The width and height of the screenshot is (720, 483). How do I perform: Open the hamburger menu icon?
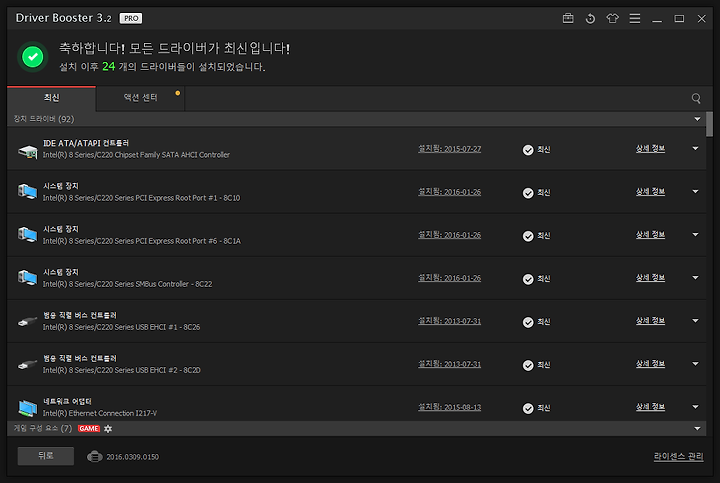point(635,18)
